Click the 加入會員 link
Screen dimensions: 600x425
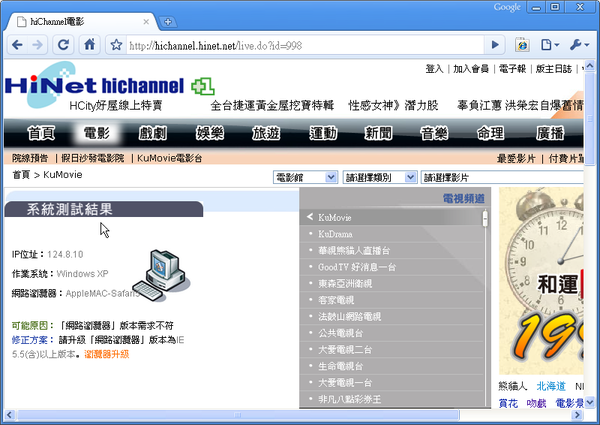pos(471,69)
